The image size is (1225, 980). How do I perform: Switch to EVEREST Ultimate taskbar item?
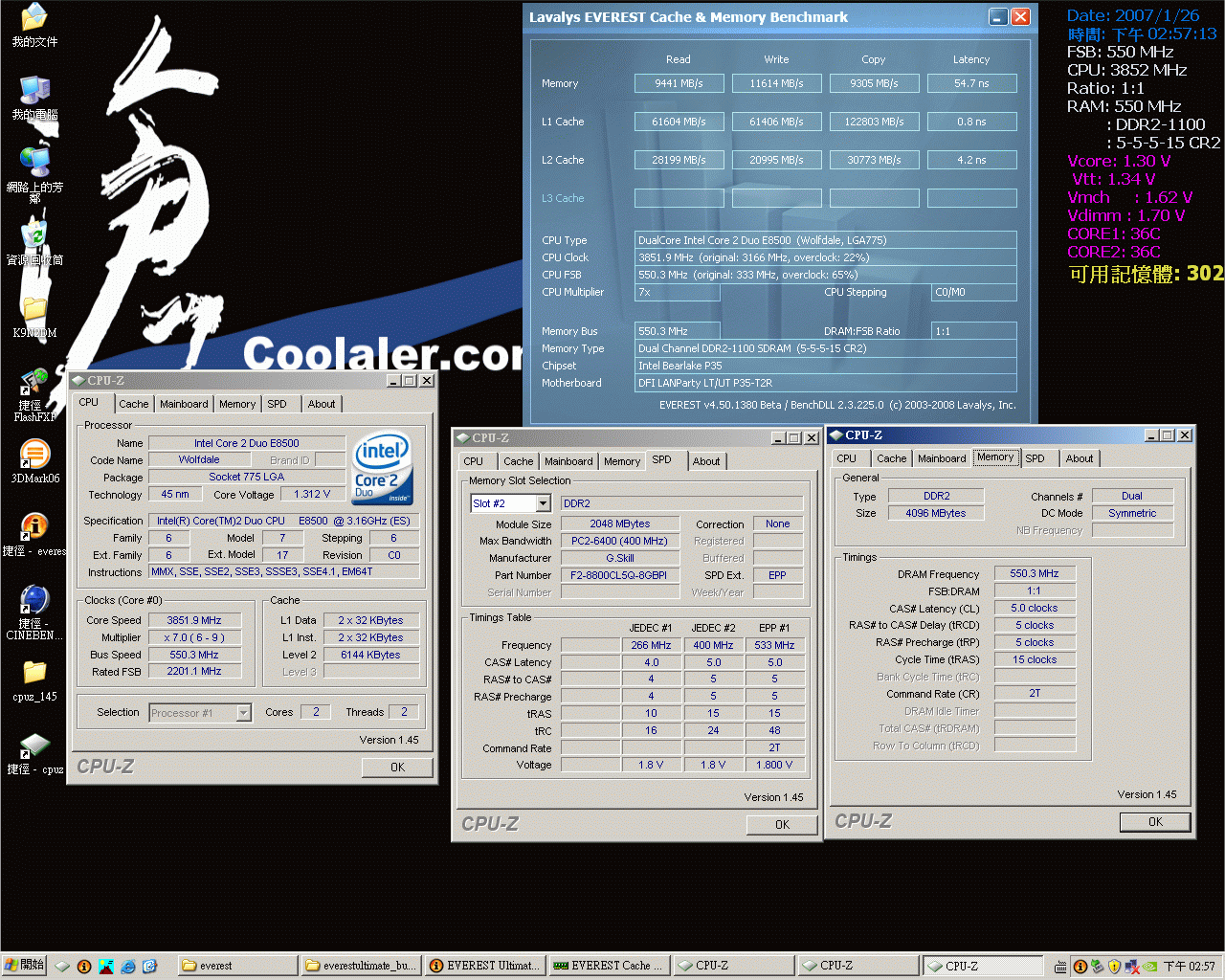[x=485, y=966]
